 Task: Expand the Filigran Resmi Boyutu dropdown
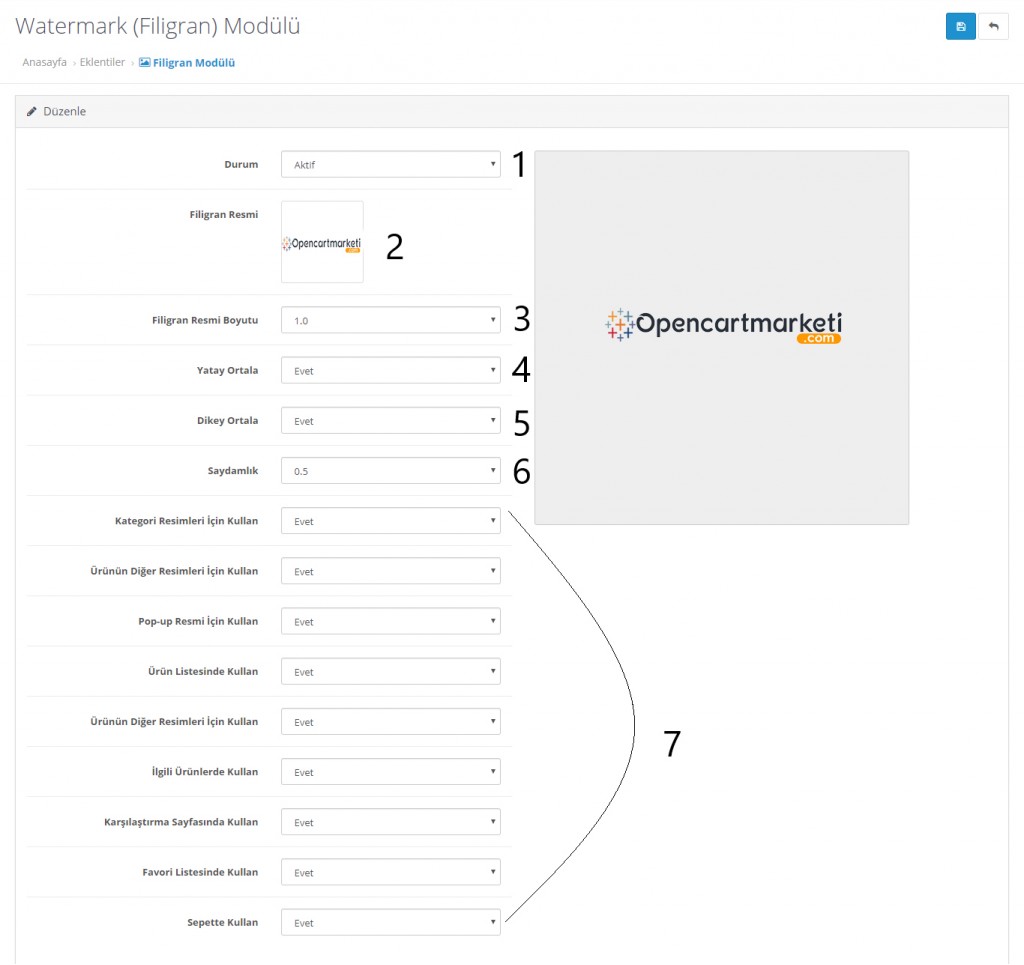coord(390,320)
